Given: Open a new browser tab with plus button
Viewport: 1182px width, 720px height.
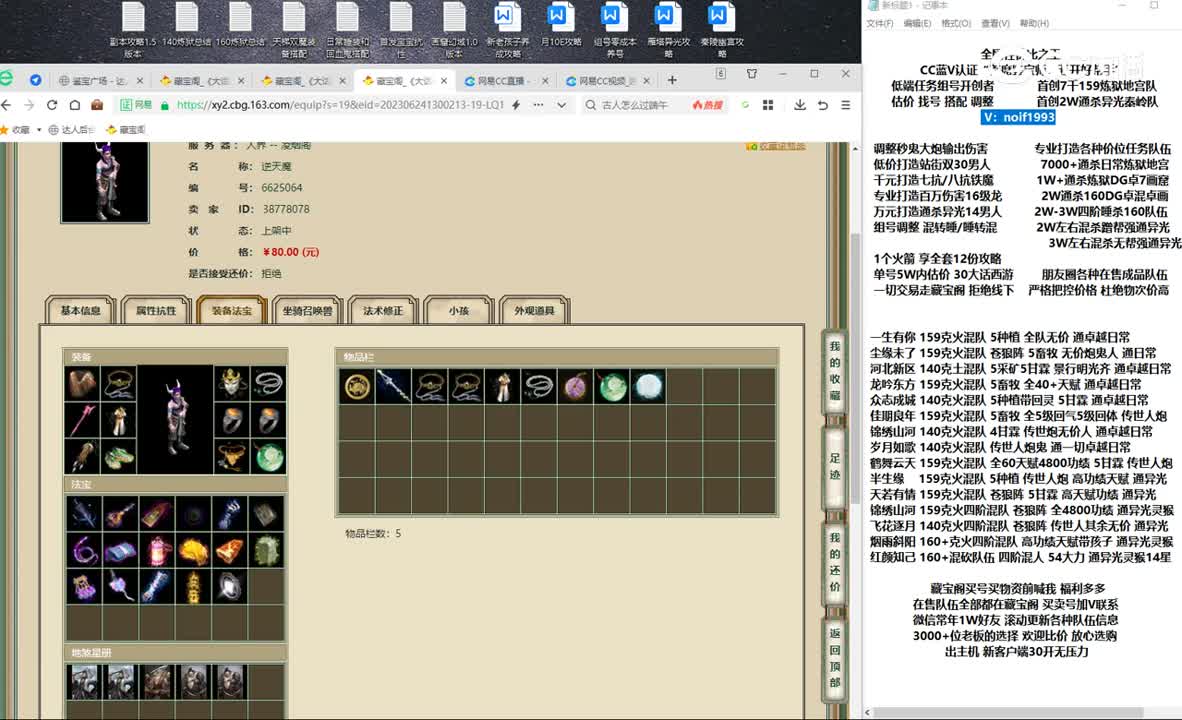Looking at the screenshot, I should [x=672, y=80].
